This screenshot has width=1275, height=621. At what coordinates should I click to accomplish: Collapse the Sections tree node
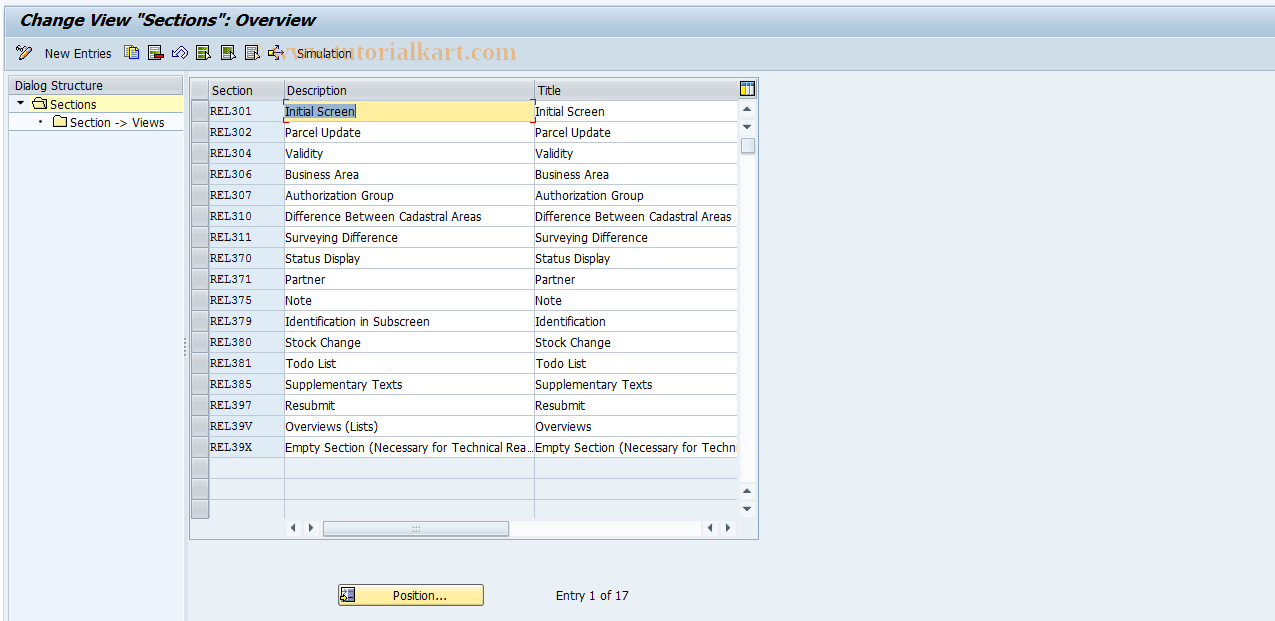point(20,104)
